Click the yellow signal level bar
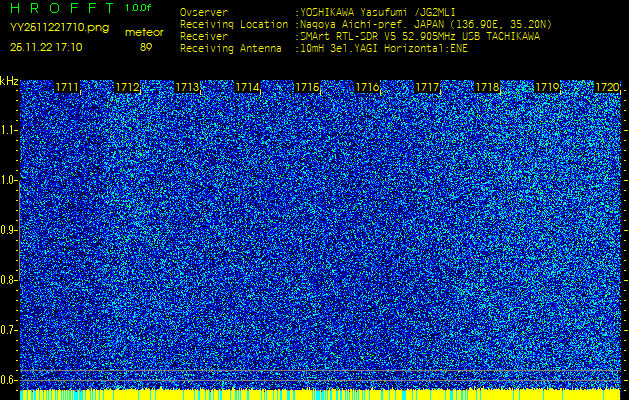This screenshot has height=400, width=629. (320, 394)
